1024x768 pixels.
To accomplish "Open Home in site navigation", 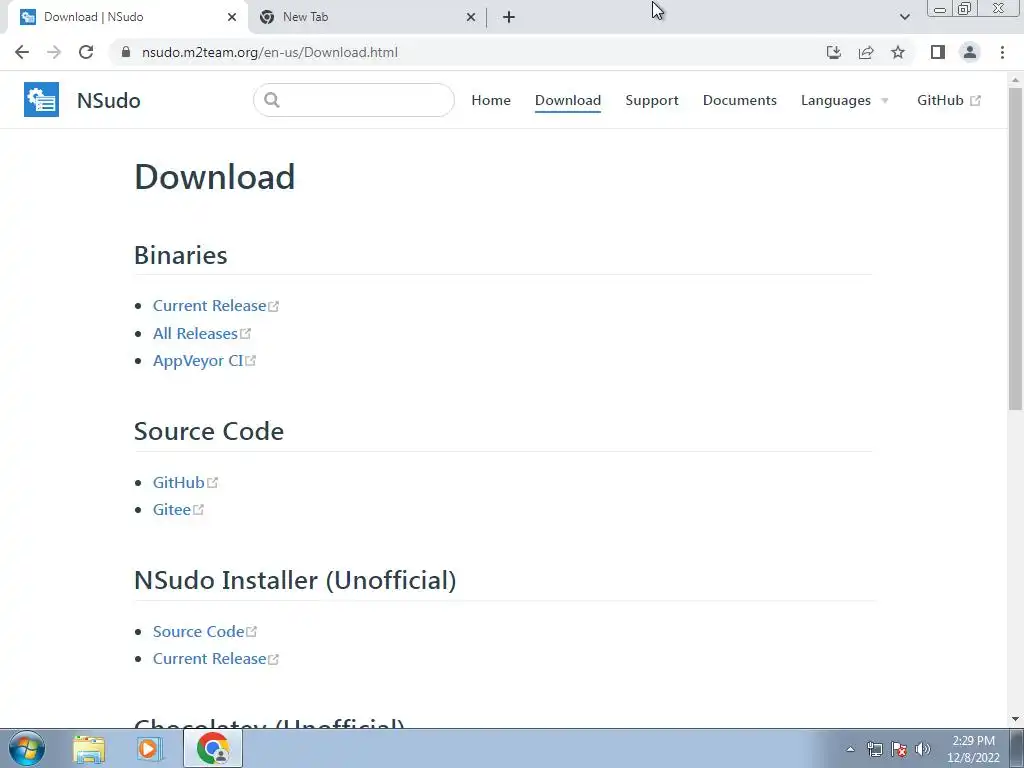I will tap(491, 100).
